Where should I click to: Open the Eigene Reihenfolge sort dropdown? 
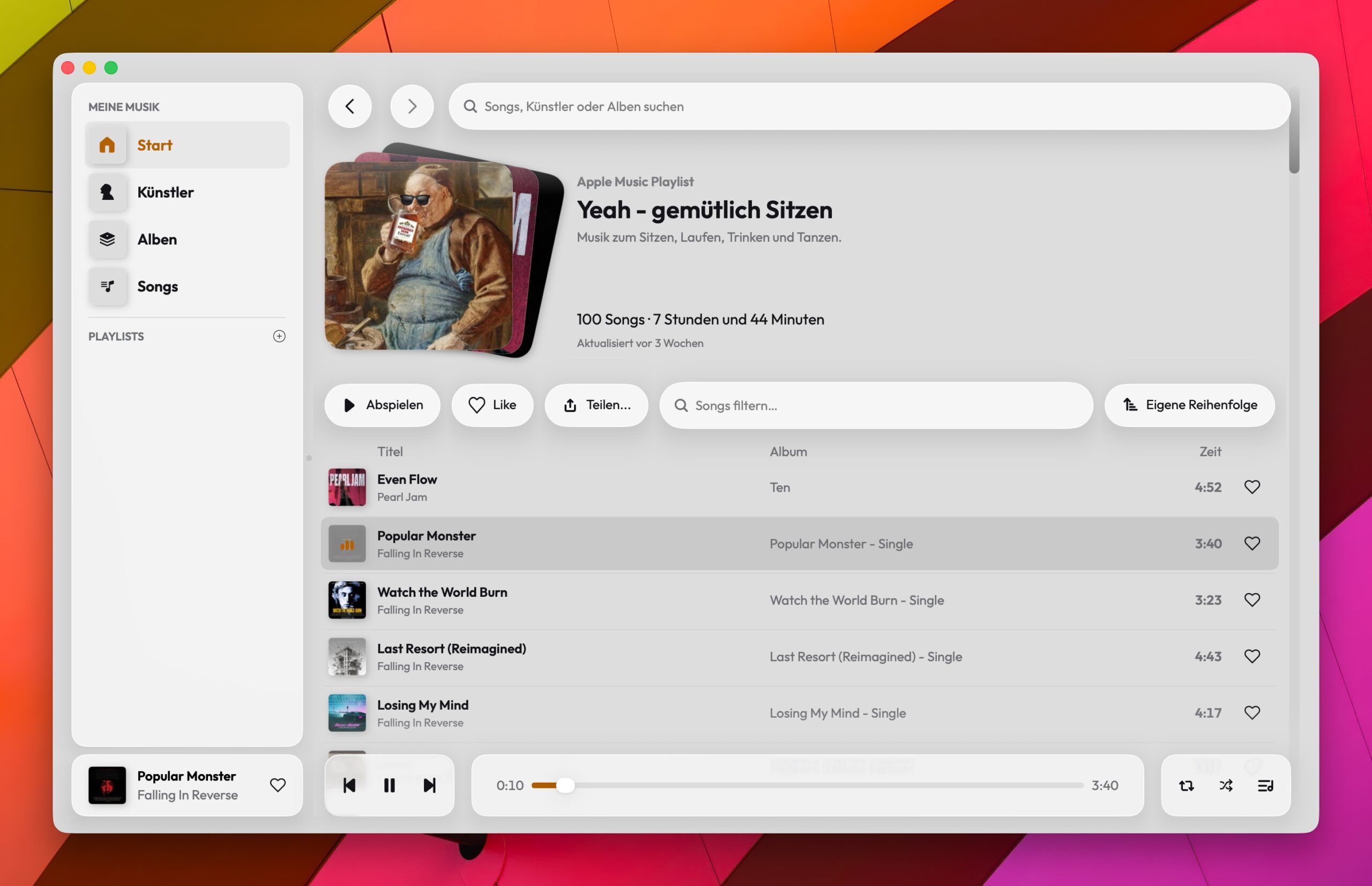tap(1189, 405)
